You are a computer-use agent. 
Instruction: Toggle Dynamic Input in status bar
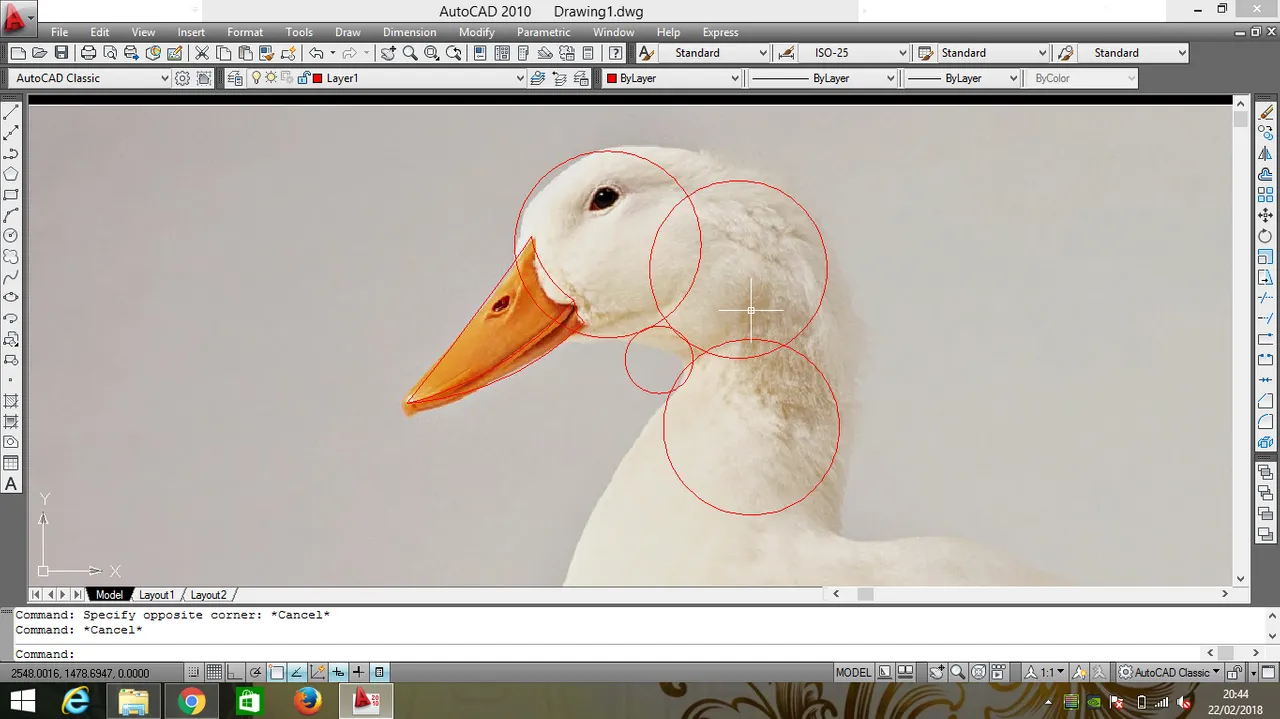pos(339,673)
